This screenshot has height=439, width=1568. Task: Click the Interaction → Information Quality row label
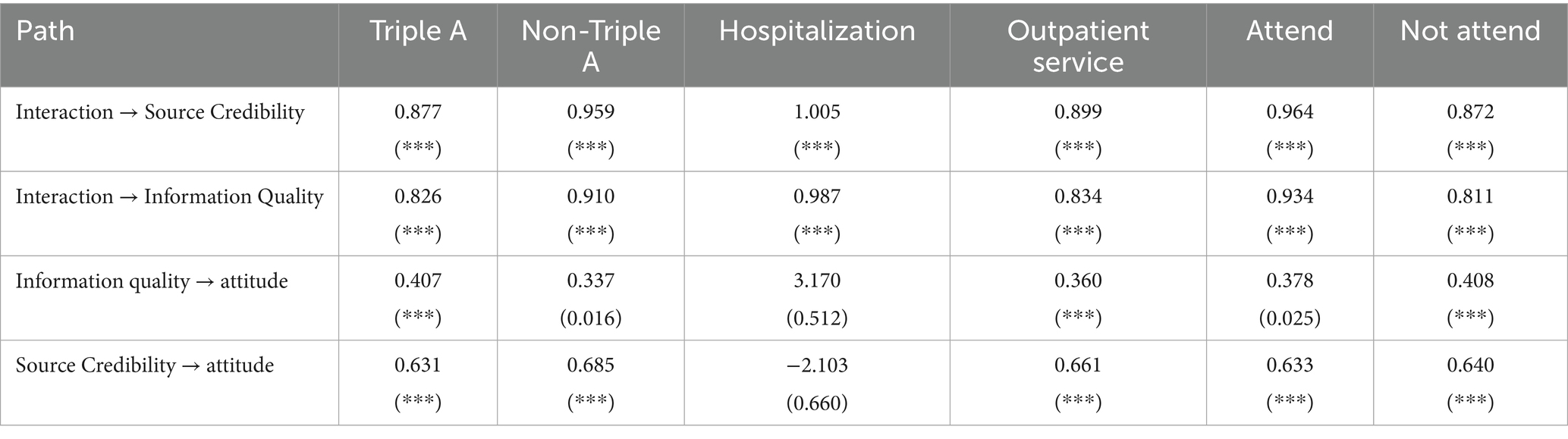pyautogui.click(x=169, y=197)
